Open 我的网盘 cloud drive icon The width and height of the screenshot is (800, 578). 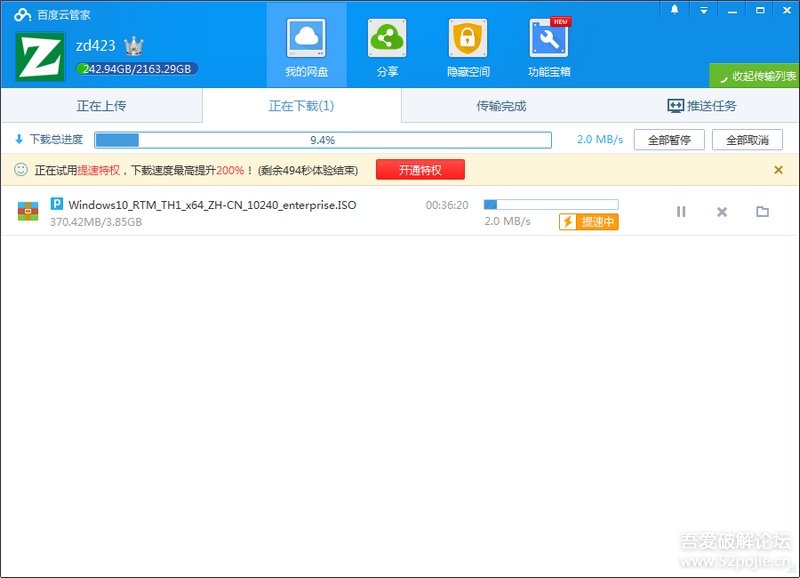306,40
